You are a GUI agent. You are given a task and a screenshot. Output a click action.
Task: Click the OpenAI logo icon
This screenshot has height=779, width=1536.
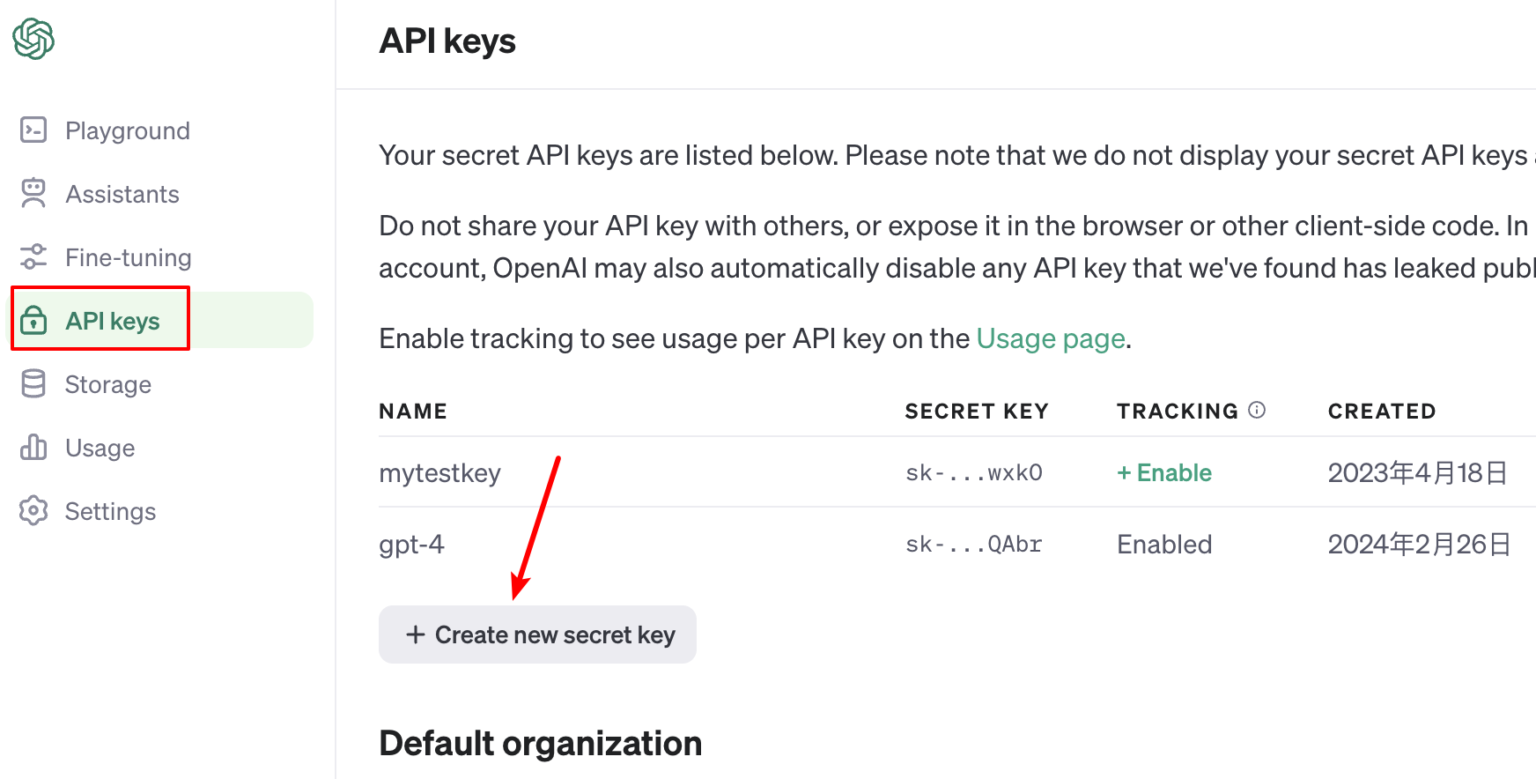pos(33,40)
